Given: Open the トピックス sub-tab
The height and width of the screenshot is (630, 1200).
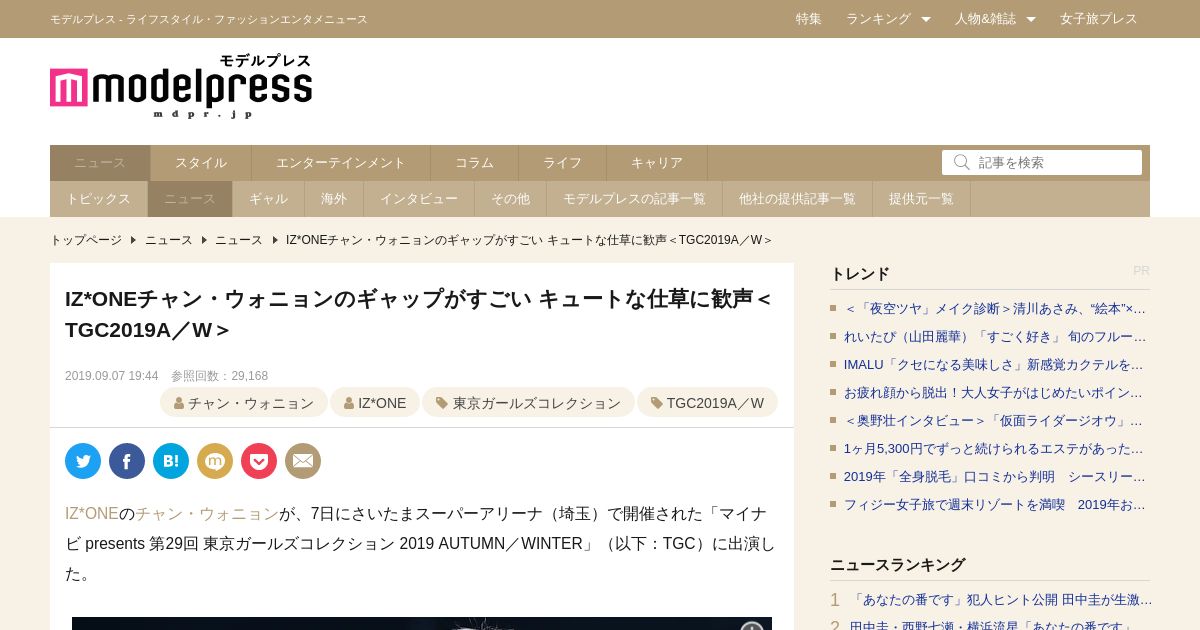Looking at the screenshot, I should pyautogui.click(x=99, y=199).
